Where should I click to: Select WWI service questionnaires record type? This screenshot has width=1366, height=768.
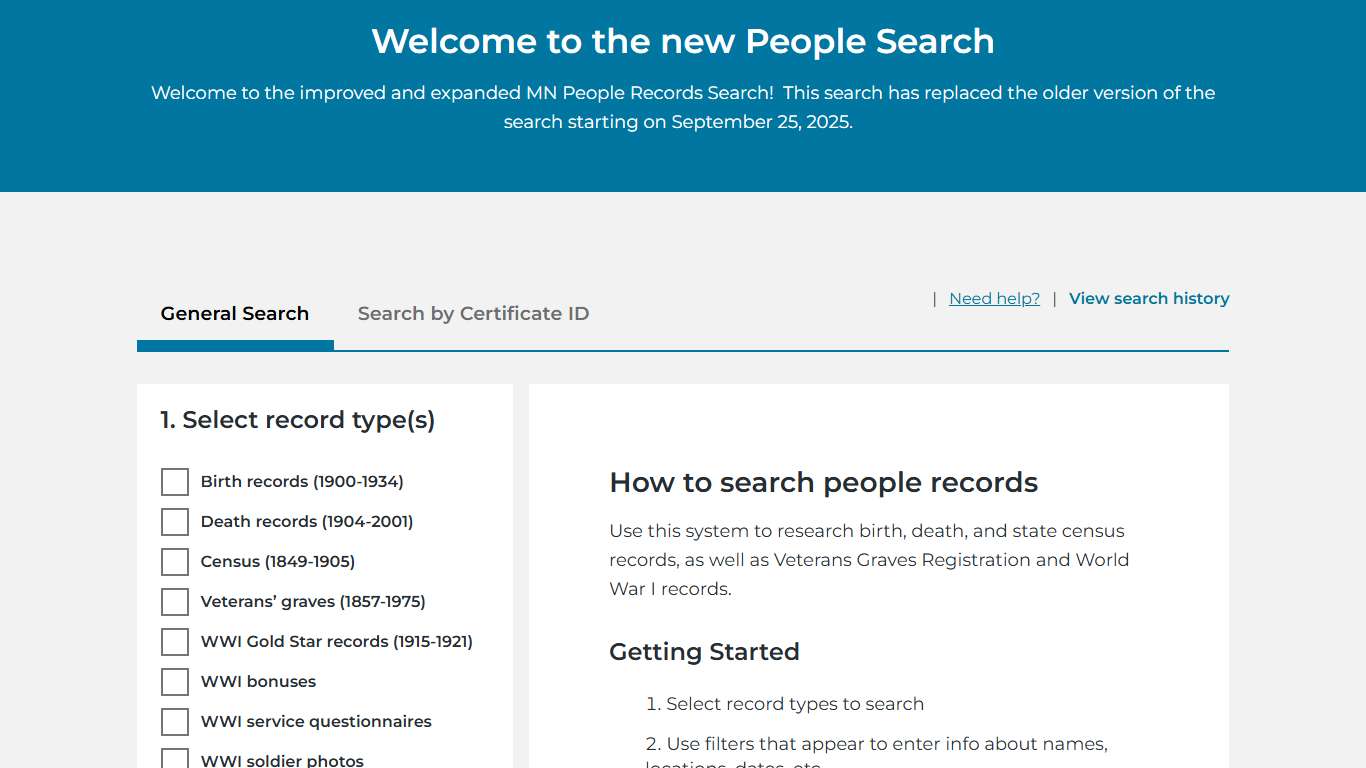(175, 721)
